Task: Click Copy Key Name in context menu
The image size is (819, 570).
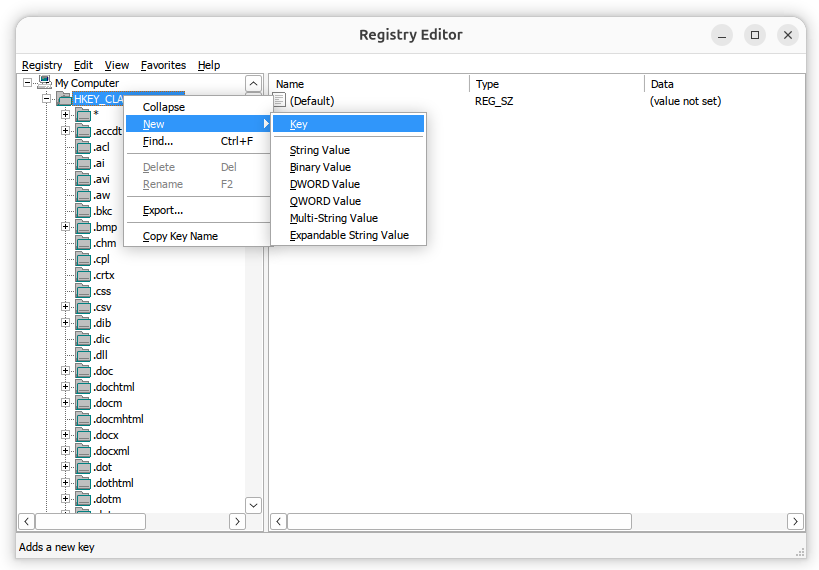Action: 180,236
